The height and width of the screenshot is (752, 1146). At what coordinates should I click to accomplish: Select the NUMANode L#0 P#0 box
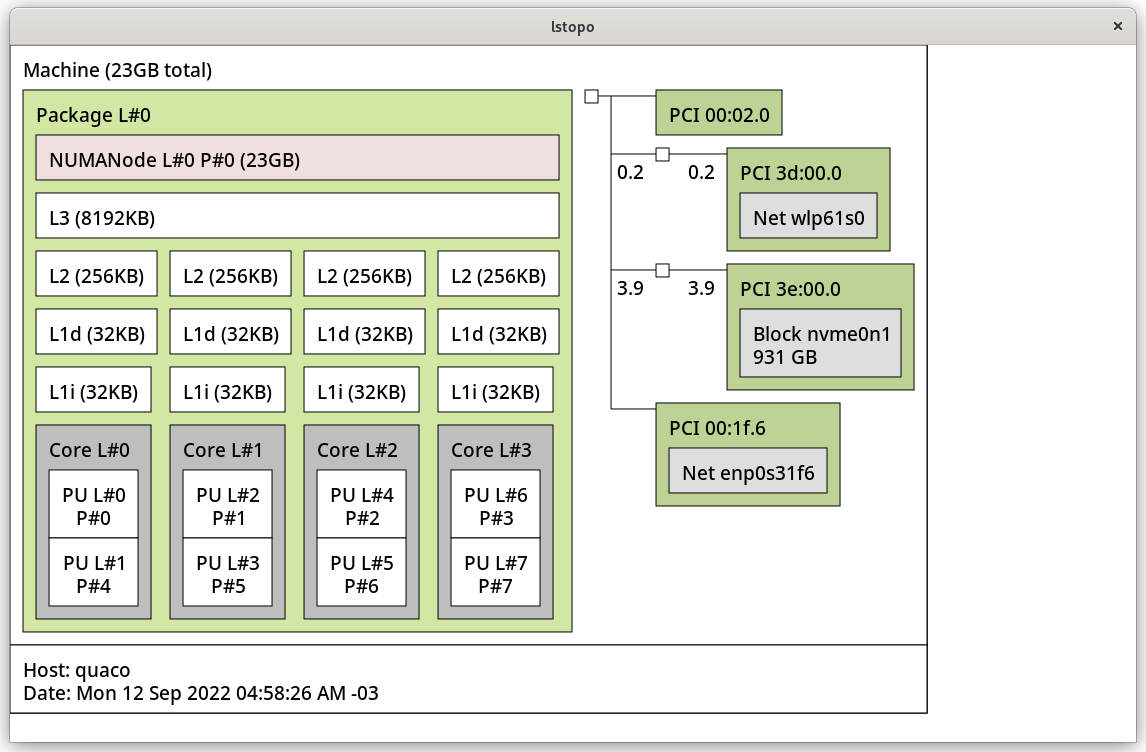(x=297, y=158)
